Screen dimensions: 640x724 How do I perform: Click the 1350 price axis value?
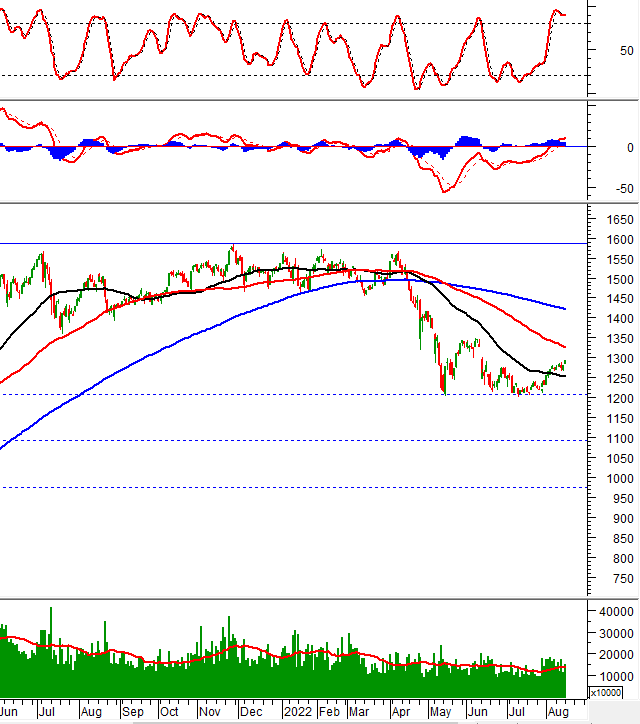click(620, 339)
